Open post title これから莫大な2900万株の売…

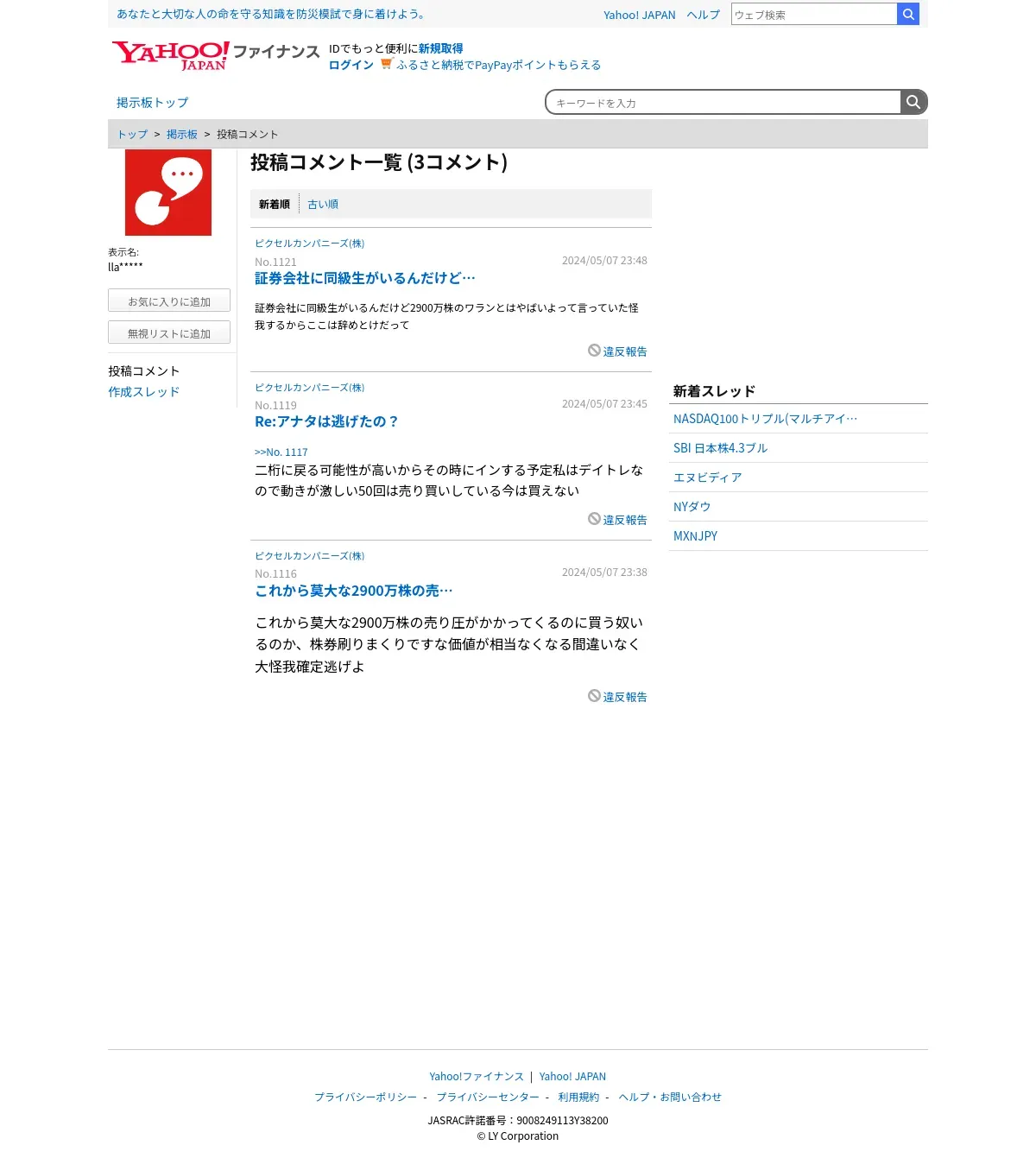pos(353,591)
